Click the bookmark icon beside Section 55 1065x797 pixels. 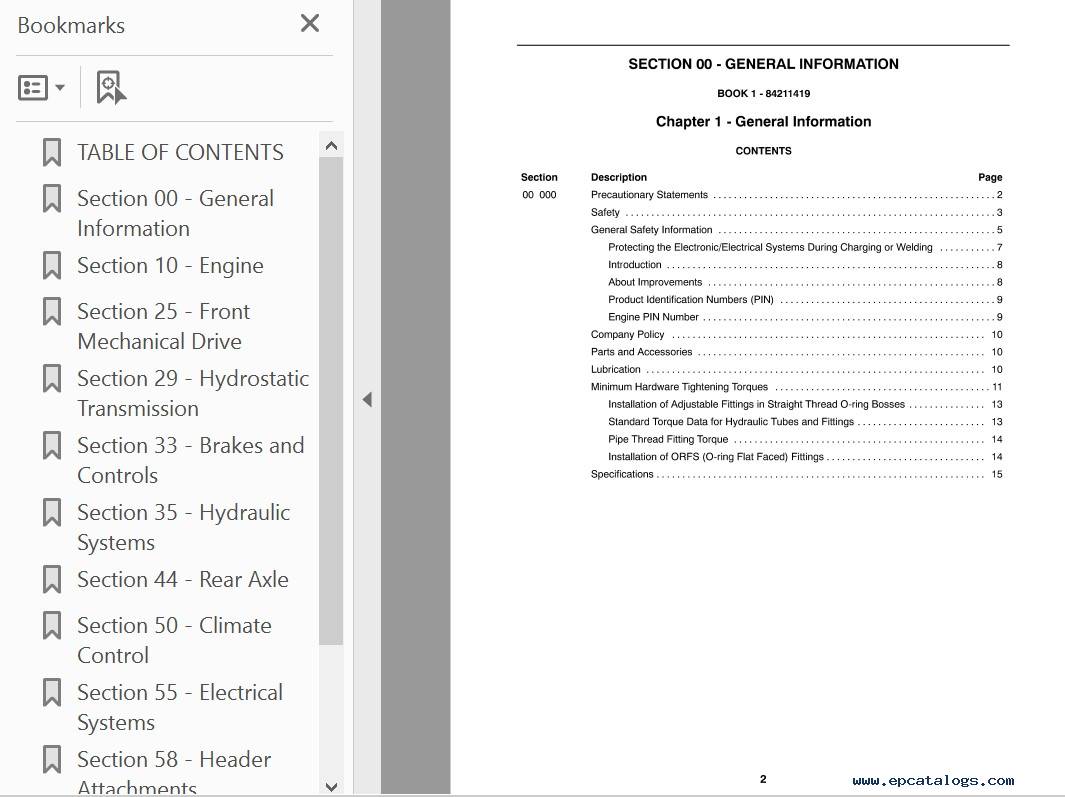coord(52,692)
